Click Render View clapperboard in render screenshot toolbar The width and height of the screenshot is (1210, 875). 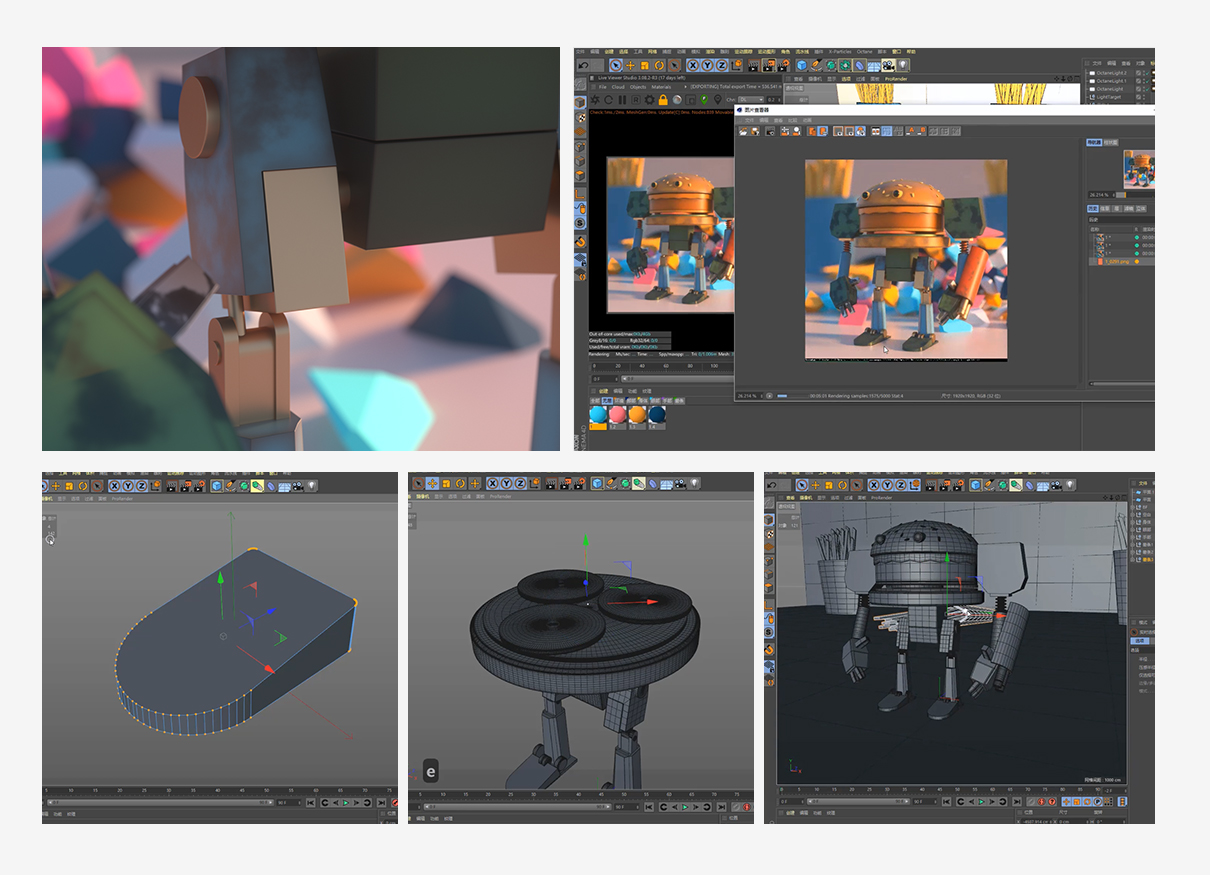[x=754, y=65]
